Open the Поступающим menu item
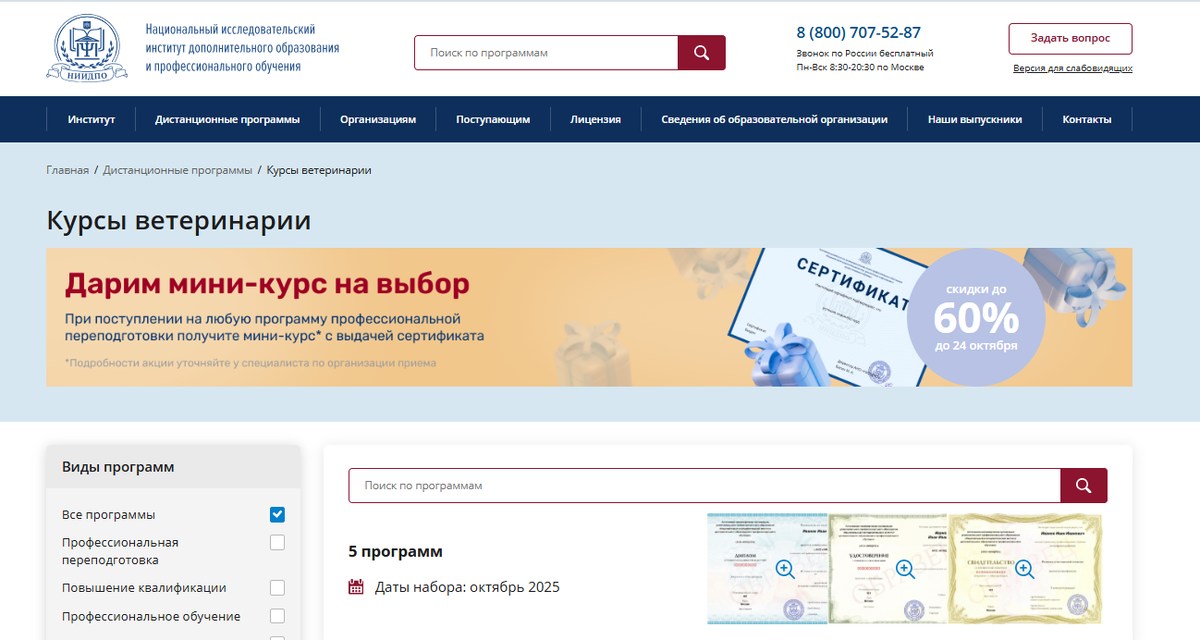Viewport: 1200px width, 640px height. pyautogui.click(x=493, y=119)
